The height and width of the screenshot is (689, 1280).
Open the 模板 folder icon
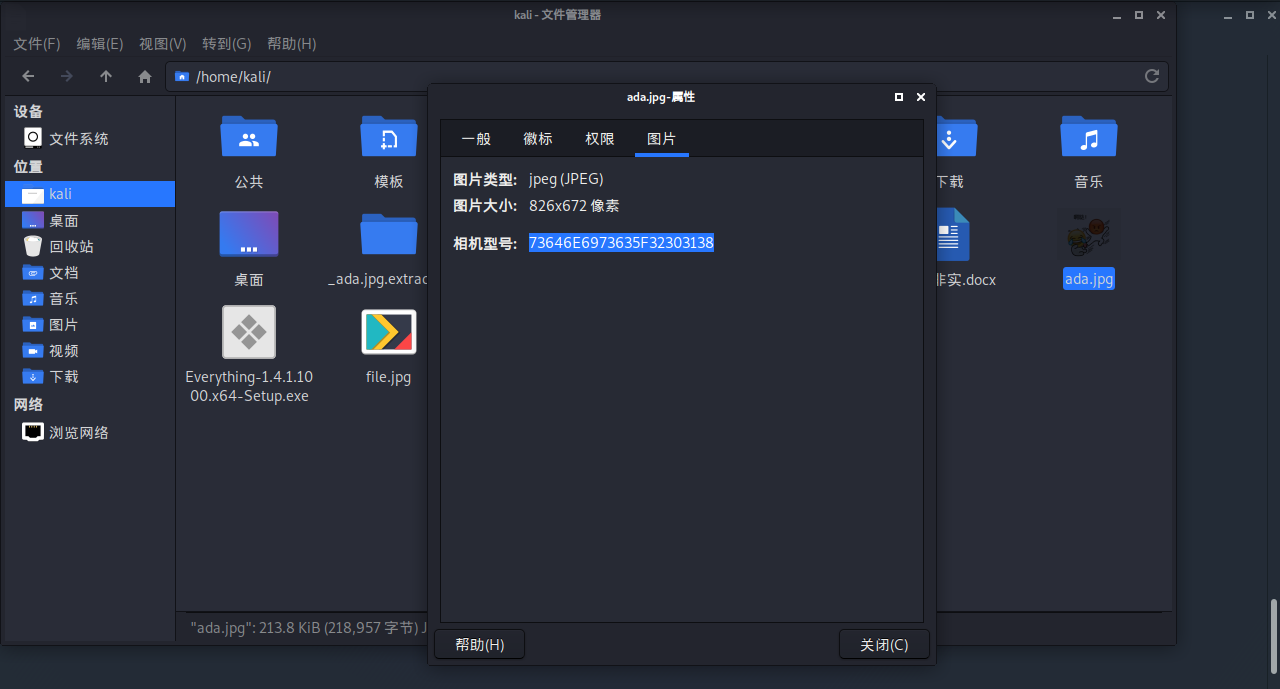(389, 138)
